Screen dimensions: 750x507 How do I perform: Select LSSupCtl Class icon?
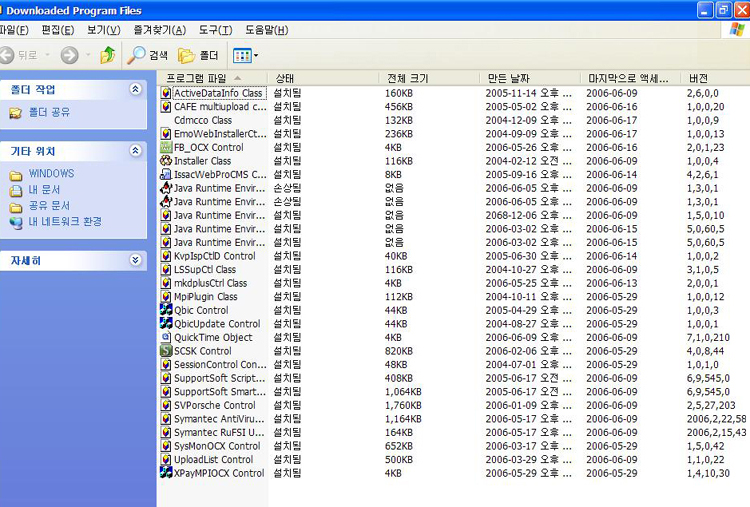[165, 269]
